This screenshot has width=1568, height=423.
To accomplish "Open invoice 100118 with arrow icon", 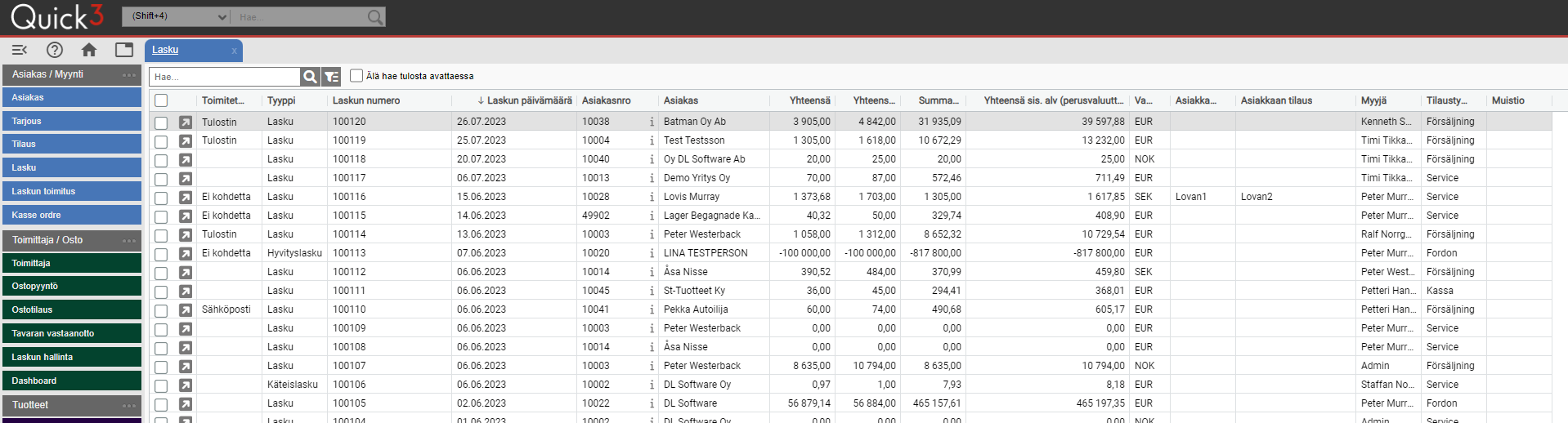I will (x=186, y=160).
